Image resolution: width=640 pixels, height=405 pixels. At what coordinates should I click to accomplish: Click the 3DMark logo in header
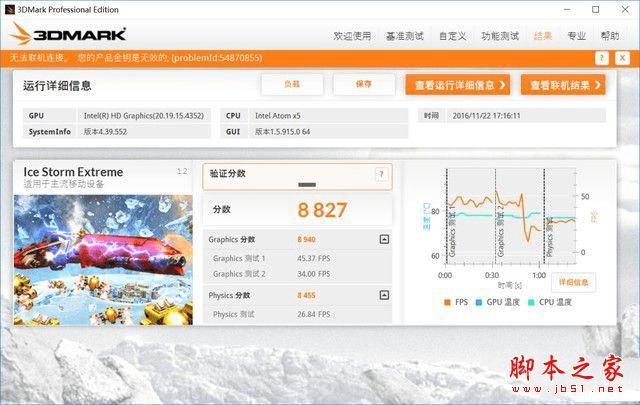point(68,34)
